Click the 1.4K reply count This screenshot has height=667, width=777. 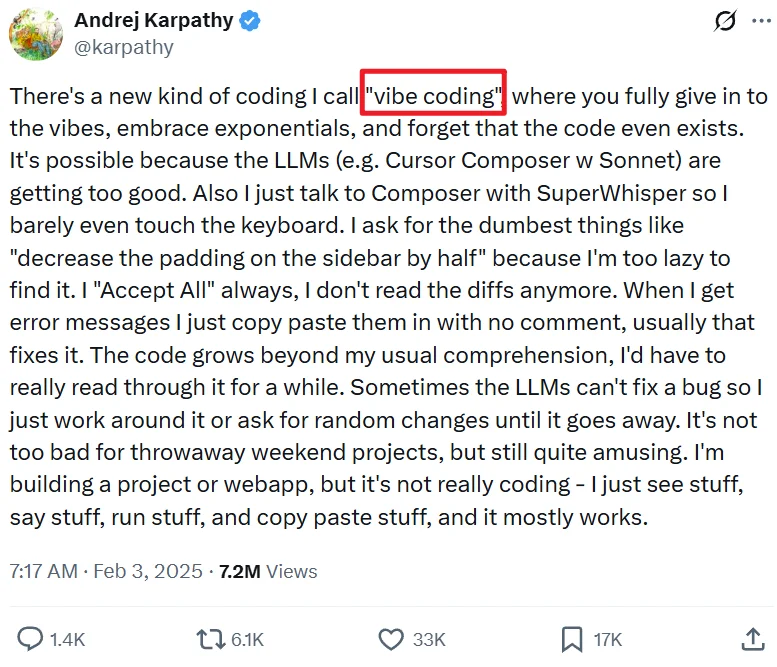pos(68,640)
